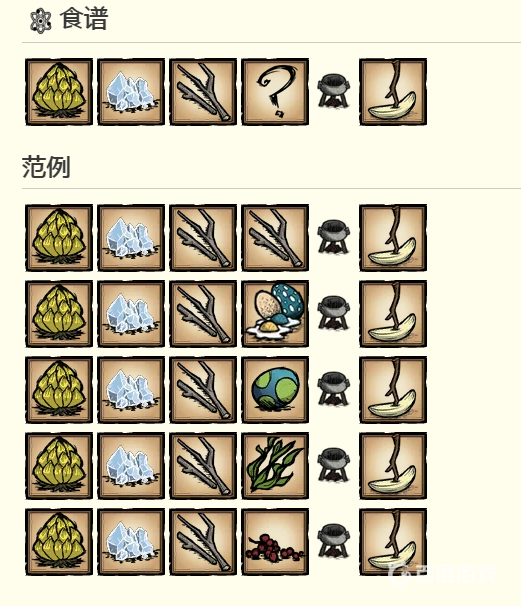Select the ice crystal icon in the recipe row

(x=131, y=92)
